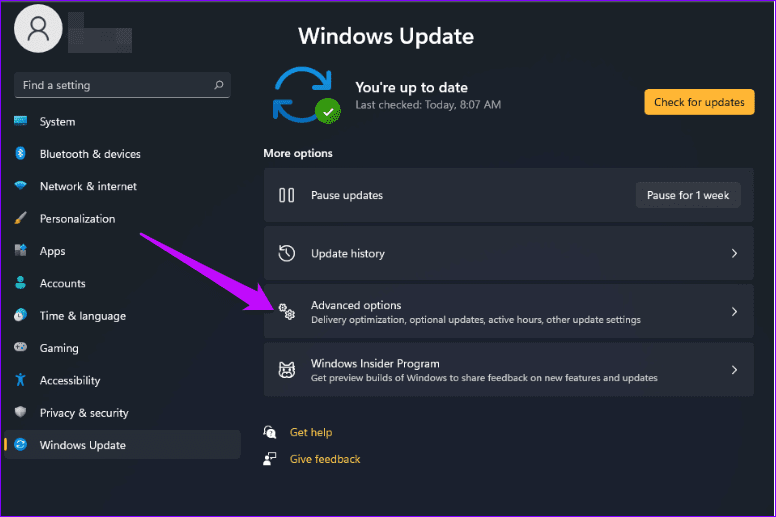Open Accounts settings
776x517 pixels.
(x=122, y=283)
